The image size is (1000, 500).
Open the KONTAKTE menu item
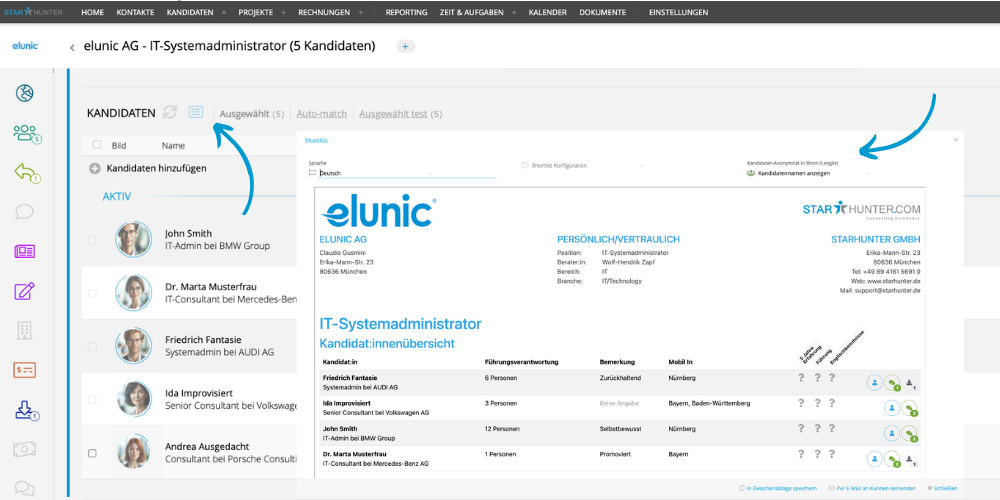[x=135, y=12]
